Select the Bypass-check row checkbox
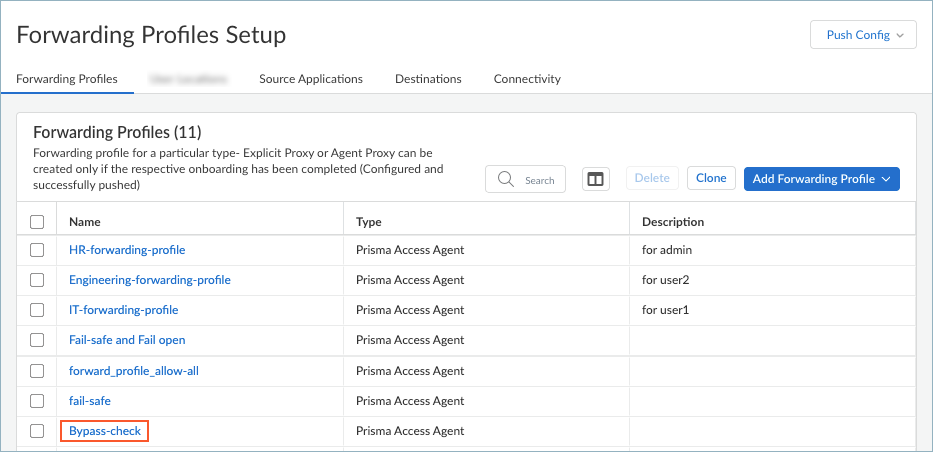933x452 pixels. [x=37, y=431]
